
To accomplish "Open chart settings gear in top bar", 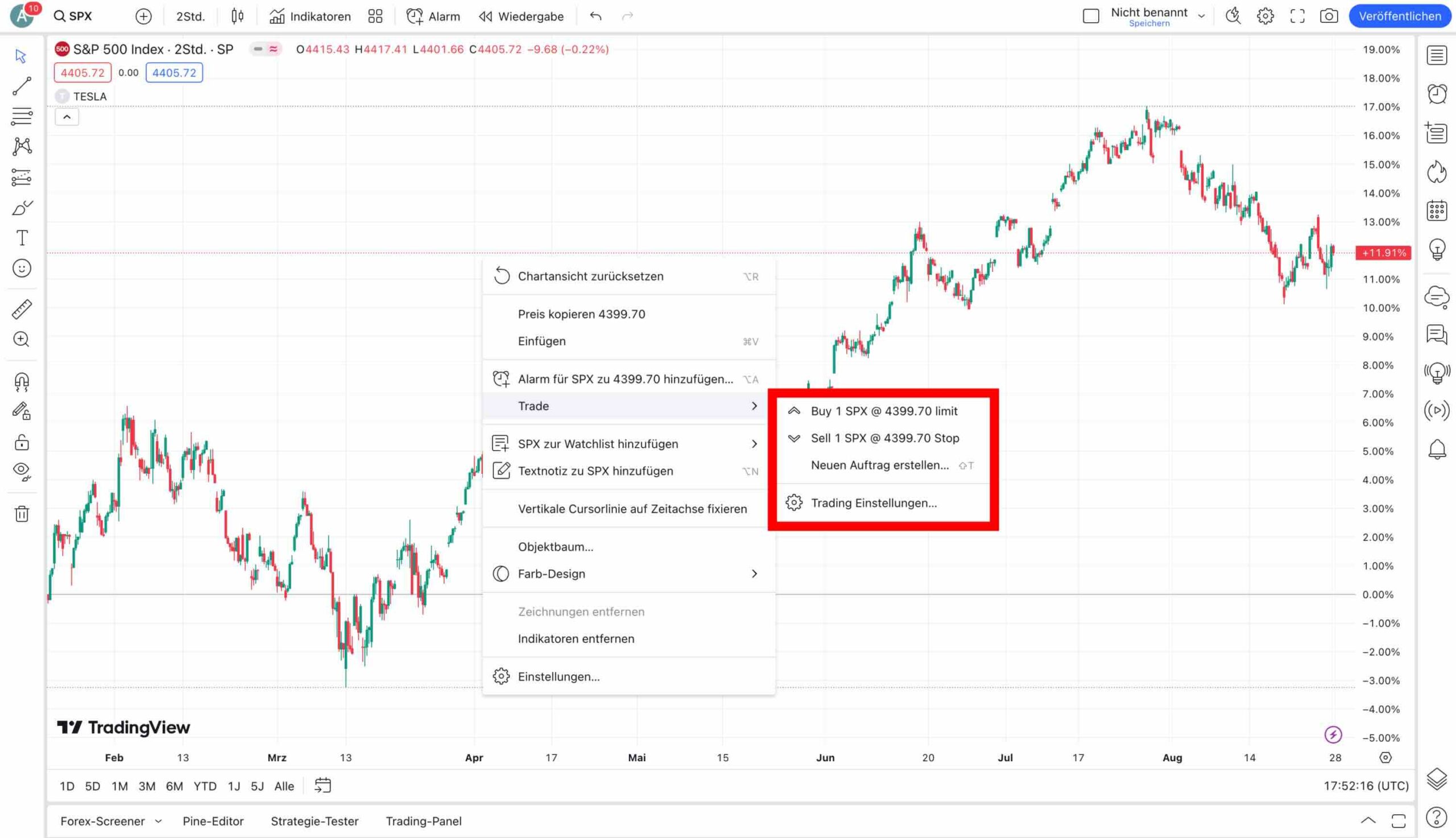I will pos(1265,16).
